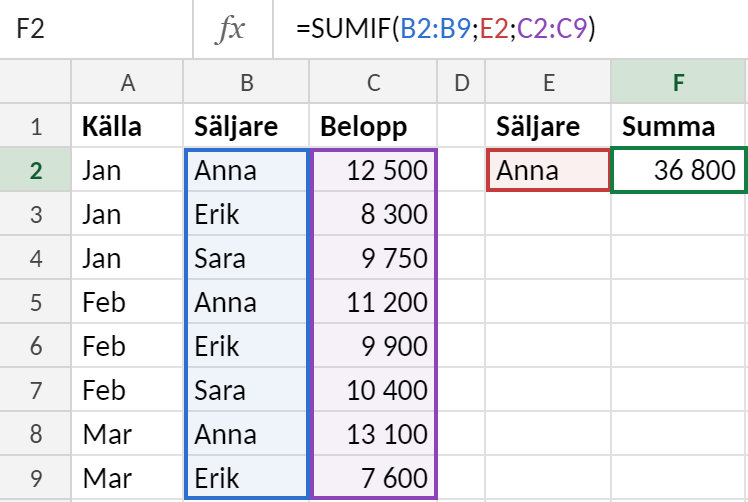This screenshot has height=502, width=748.
Task: Click cell B4 containing Sara
Action: (246, 258)
